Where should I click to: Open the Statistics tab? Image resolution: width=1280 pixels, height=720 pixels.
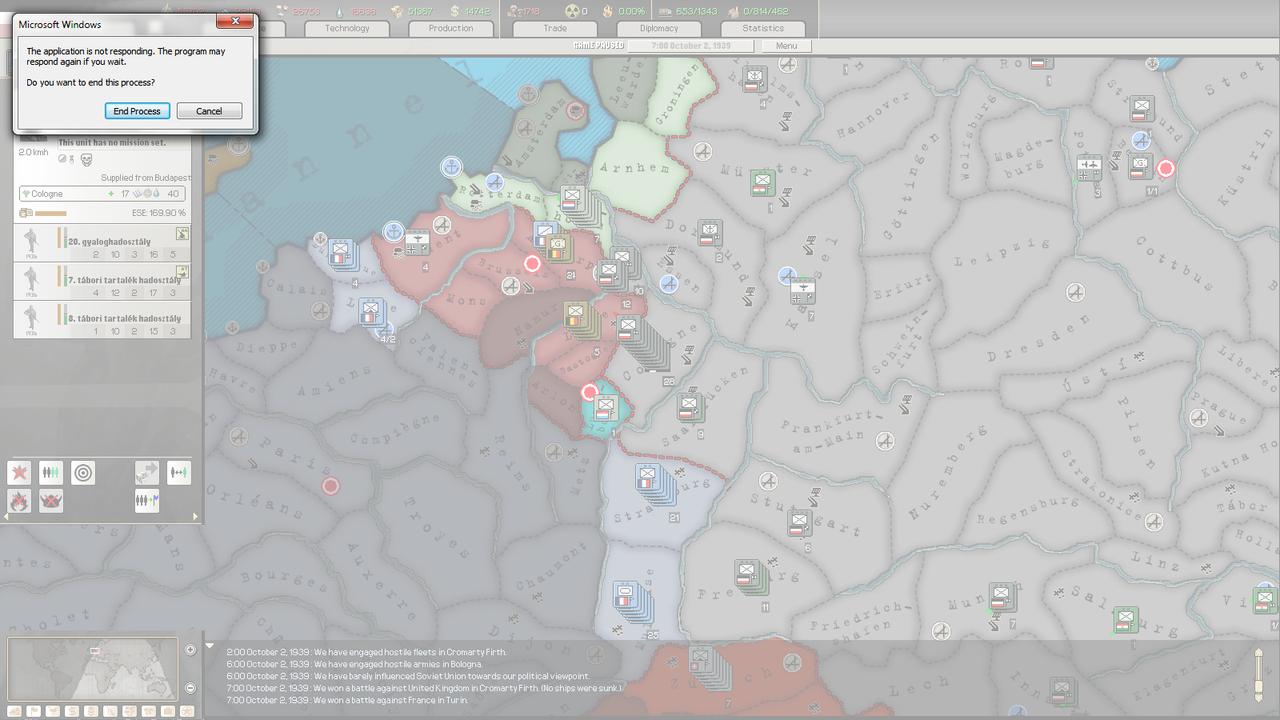tap(763, 28)
